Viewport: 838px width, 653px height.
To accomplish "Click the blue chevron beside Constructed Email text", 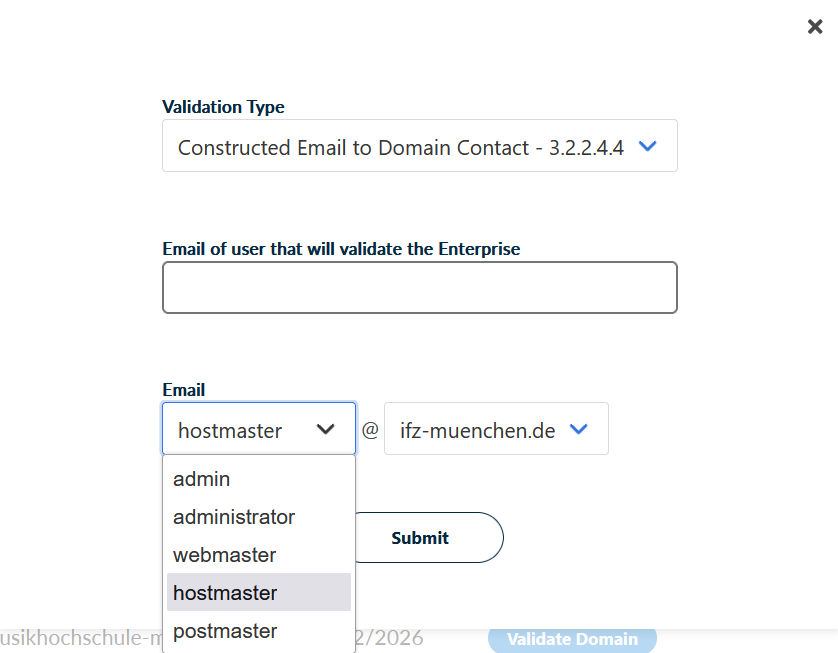I will click(x=647, y=146).
